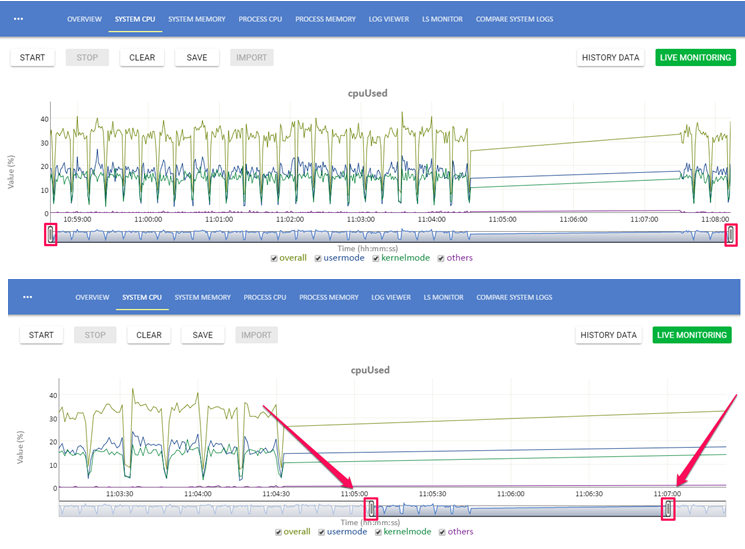Click 11:05:00 axis label in upper chart
Image resolution: width=745 pixels, height=549 pixels.
[x=502, y=220]
